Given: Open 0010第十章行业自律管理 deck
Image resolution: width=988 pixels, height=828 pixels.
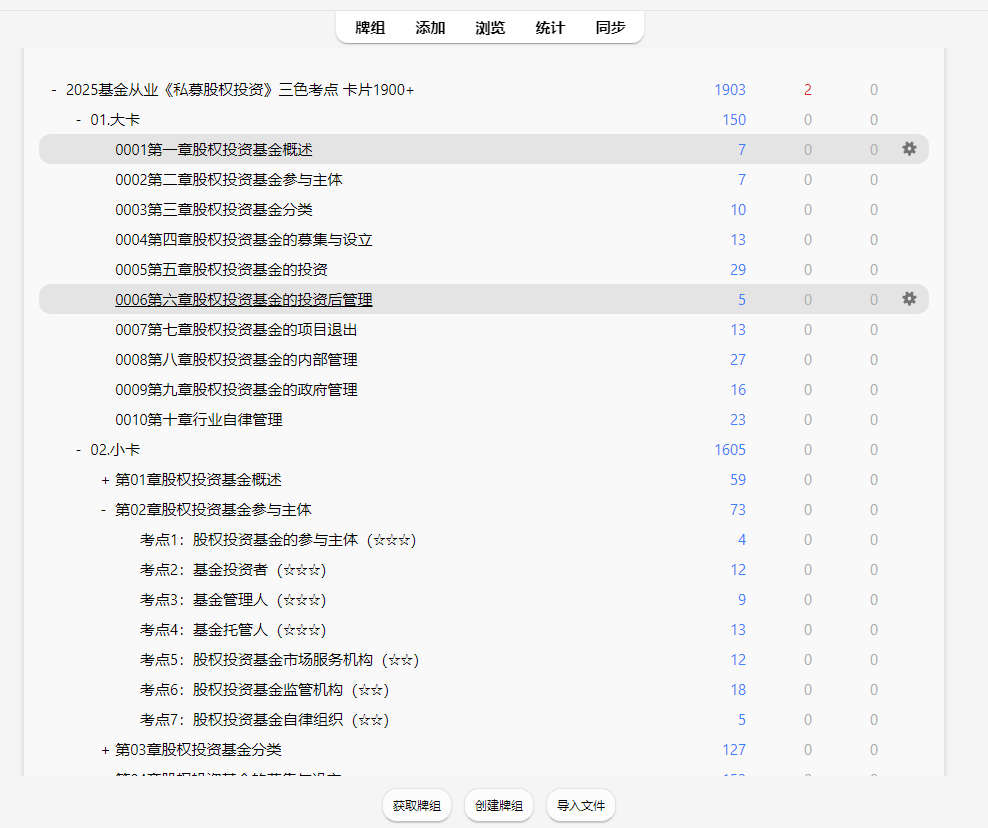Looking at the screenshot, I should pyautogui.click(x=199, y=420).
